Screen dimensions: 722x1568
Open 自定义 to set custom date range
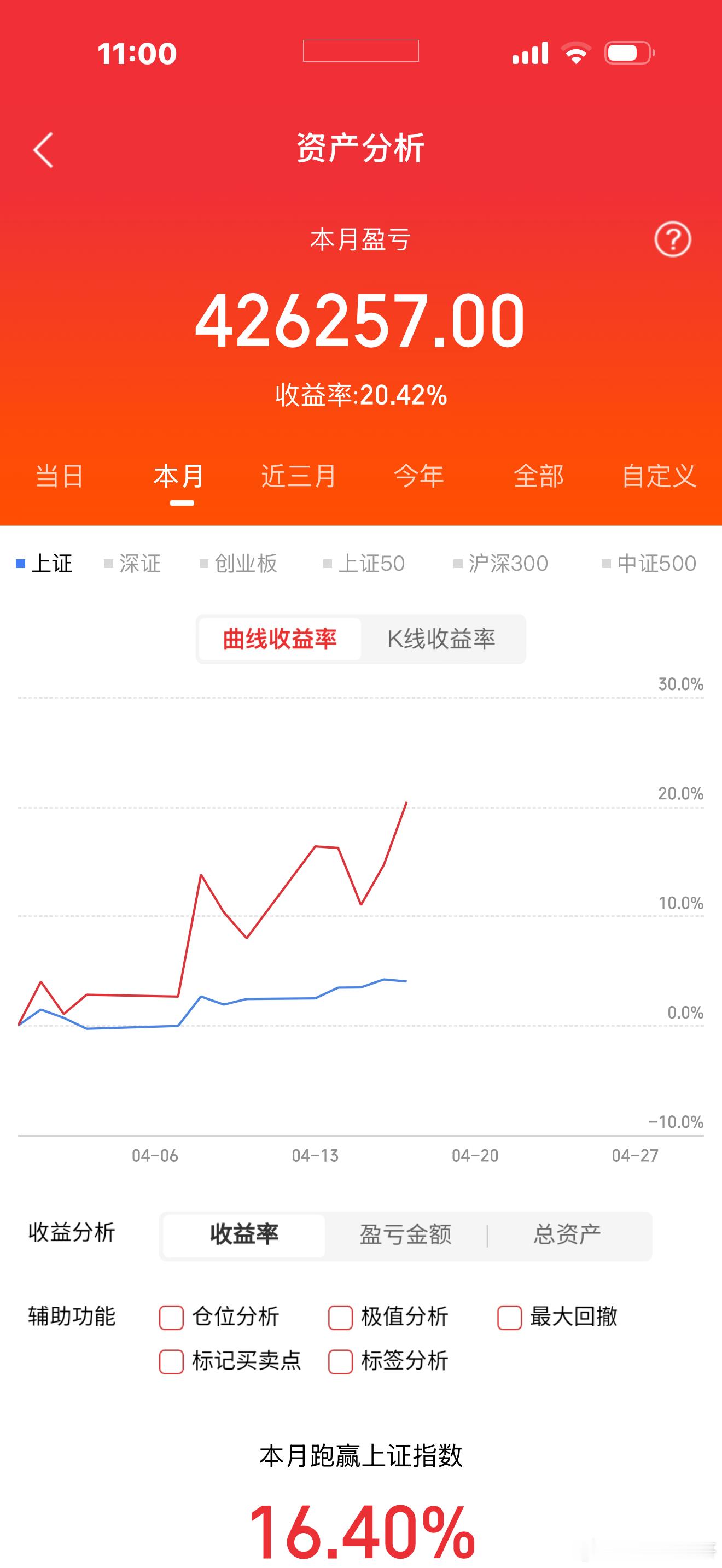[659, 477]
